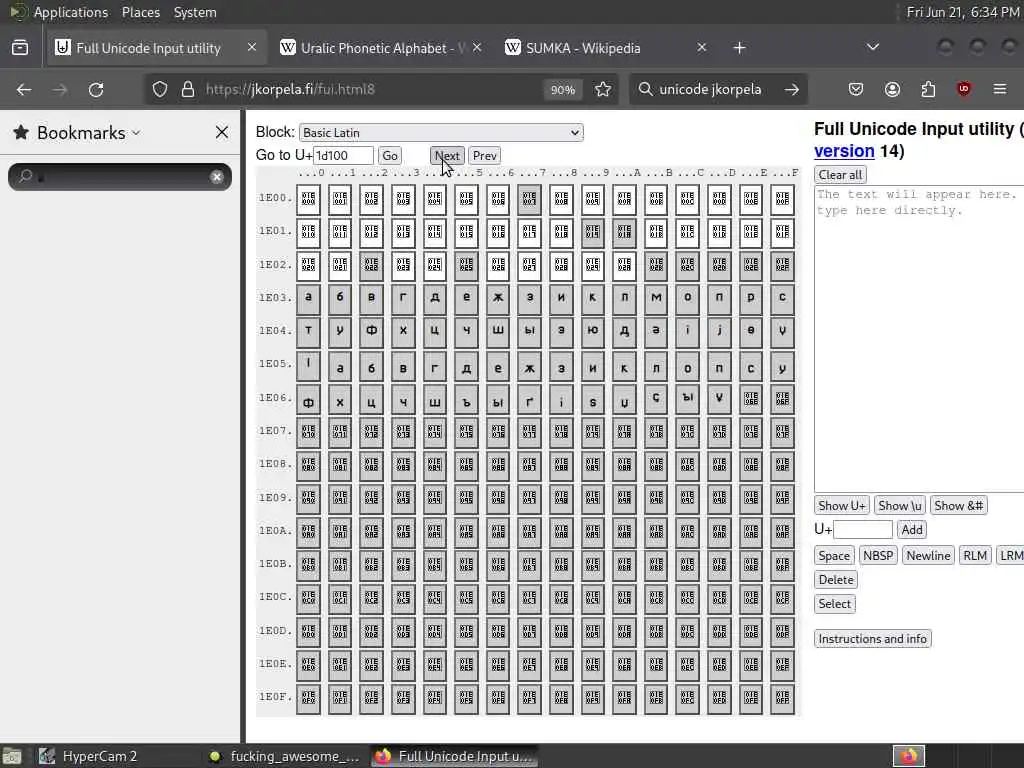Viewport: 1024px width, 768px height.
Task: Click the Show &# button
Action: (x=959, y=505)
